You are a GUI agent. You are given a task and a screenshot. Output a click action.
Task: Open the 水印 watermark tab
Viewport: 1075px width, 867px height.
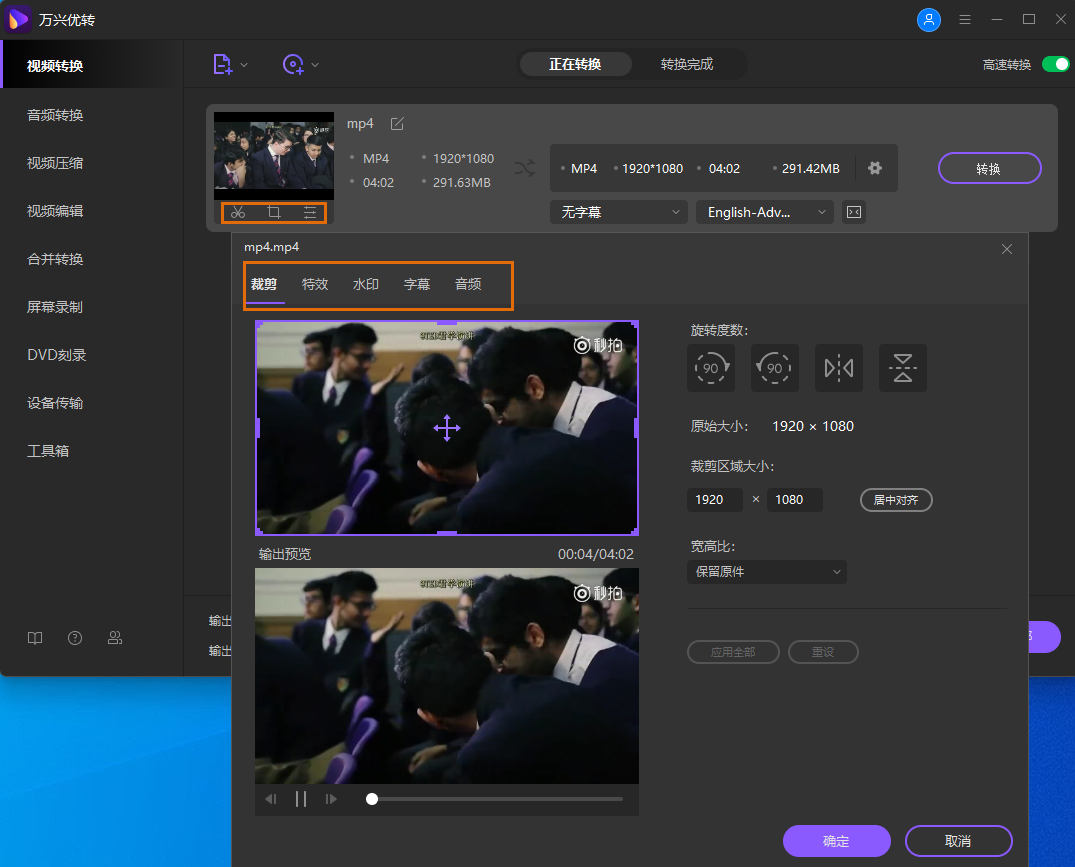[x=366, y=284]
